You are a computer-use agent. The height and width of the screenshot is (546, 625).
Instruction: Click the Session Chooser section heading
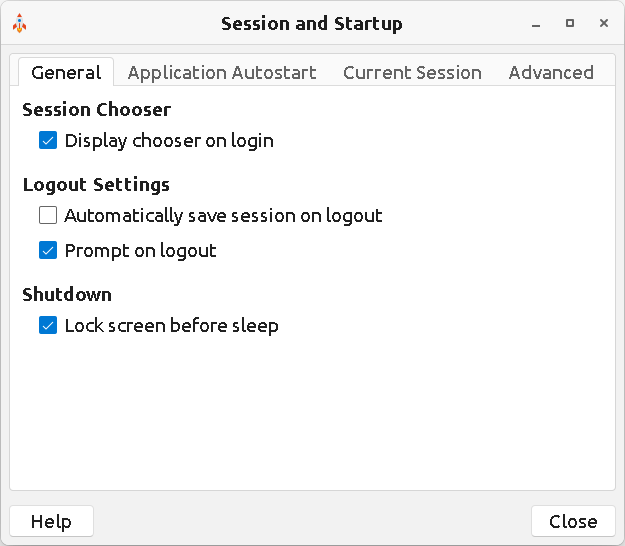tap(96, 110)
